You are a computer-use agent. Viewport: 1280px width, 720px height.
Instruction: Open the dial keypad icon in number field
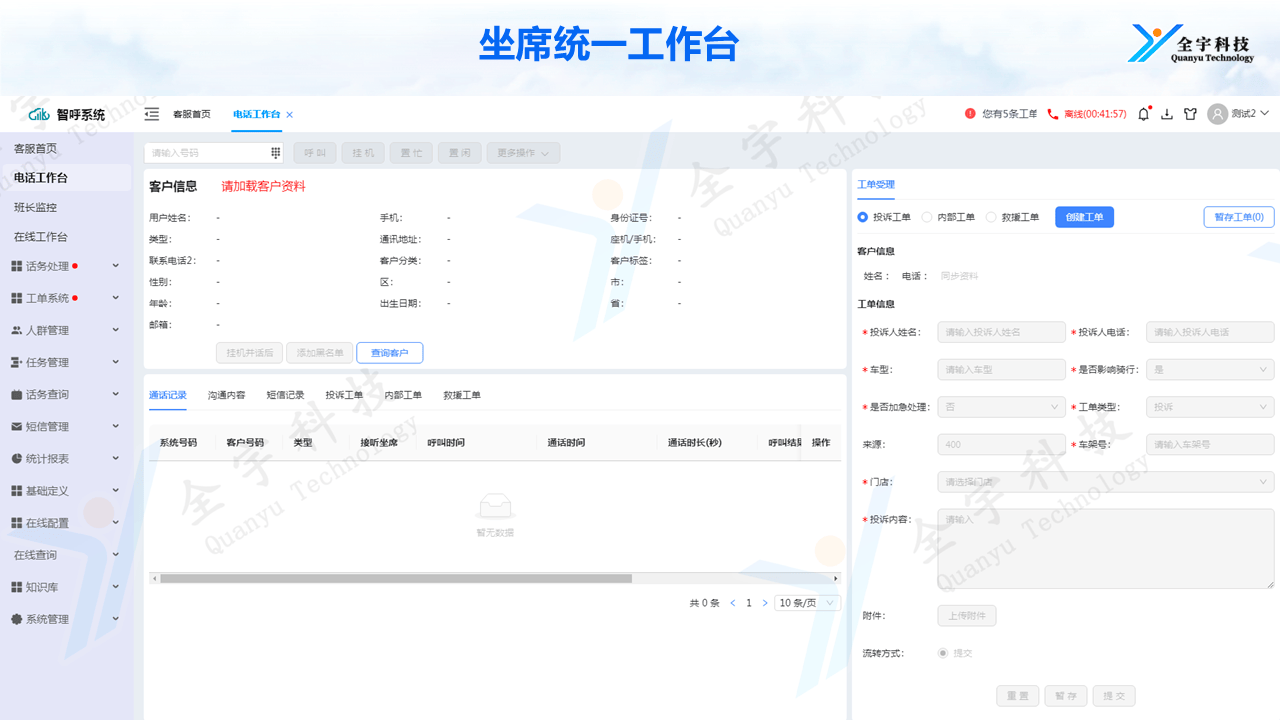pos(276,153)
